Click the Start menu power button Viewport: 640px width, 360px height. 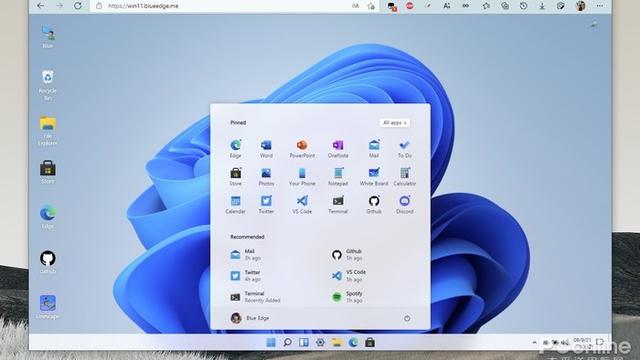pos(407,318)
